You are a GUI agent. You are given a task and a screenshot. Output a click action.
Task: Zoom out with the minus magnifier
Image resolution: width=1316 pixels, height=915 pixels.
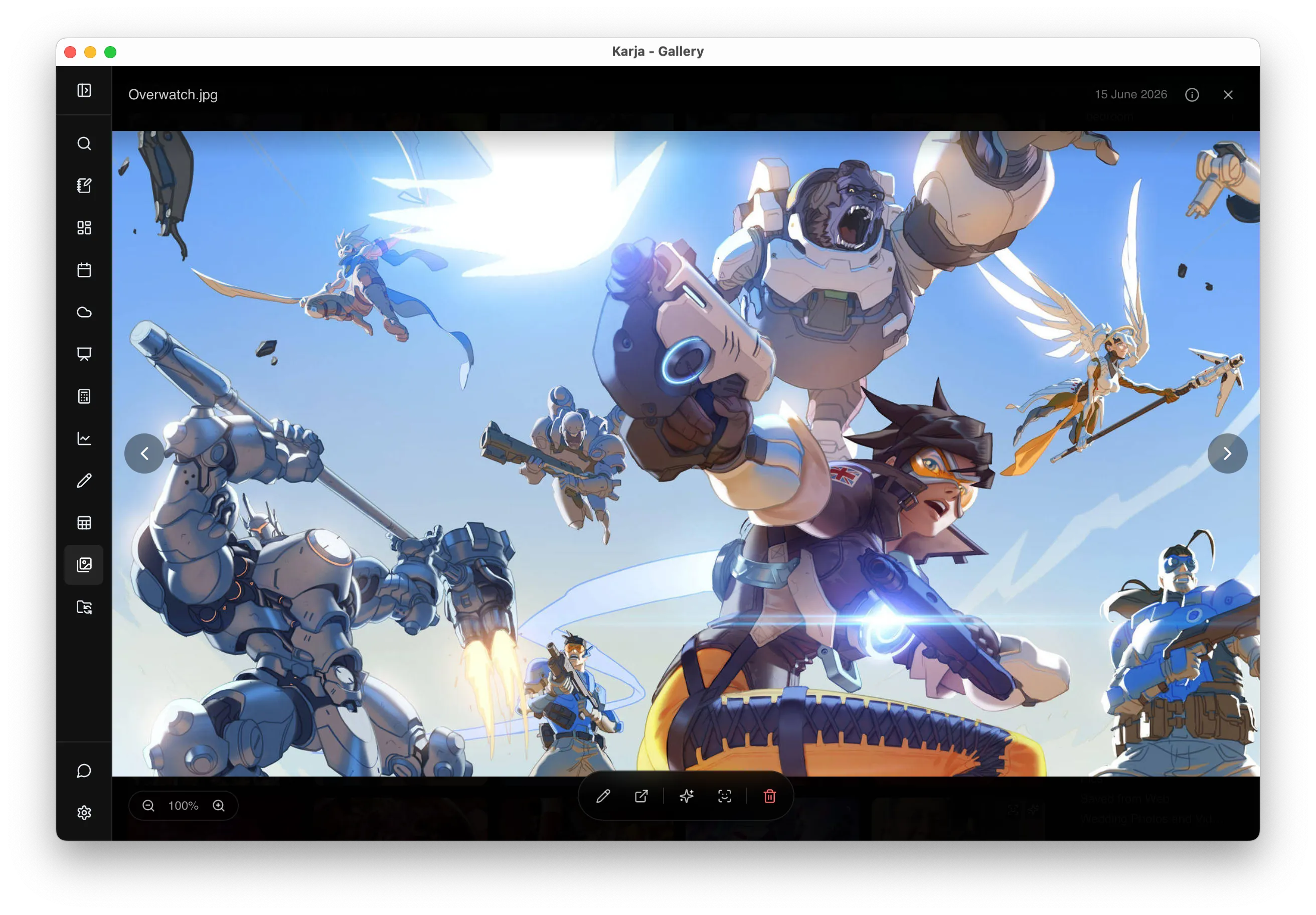click(x=148, y=806)
